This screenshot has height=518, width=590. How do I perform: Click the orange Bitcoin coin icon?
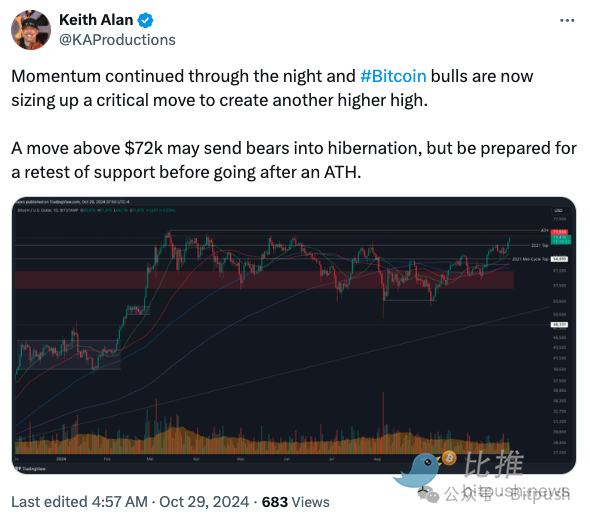(x=449, y=458)
